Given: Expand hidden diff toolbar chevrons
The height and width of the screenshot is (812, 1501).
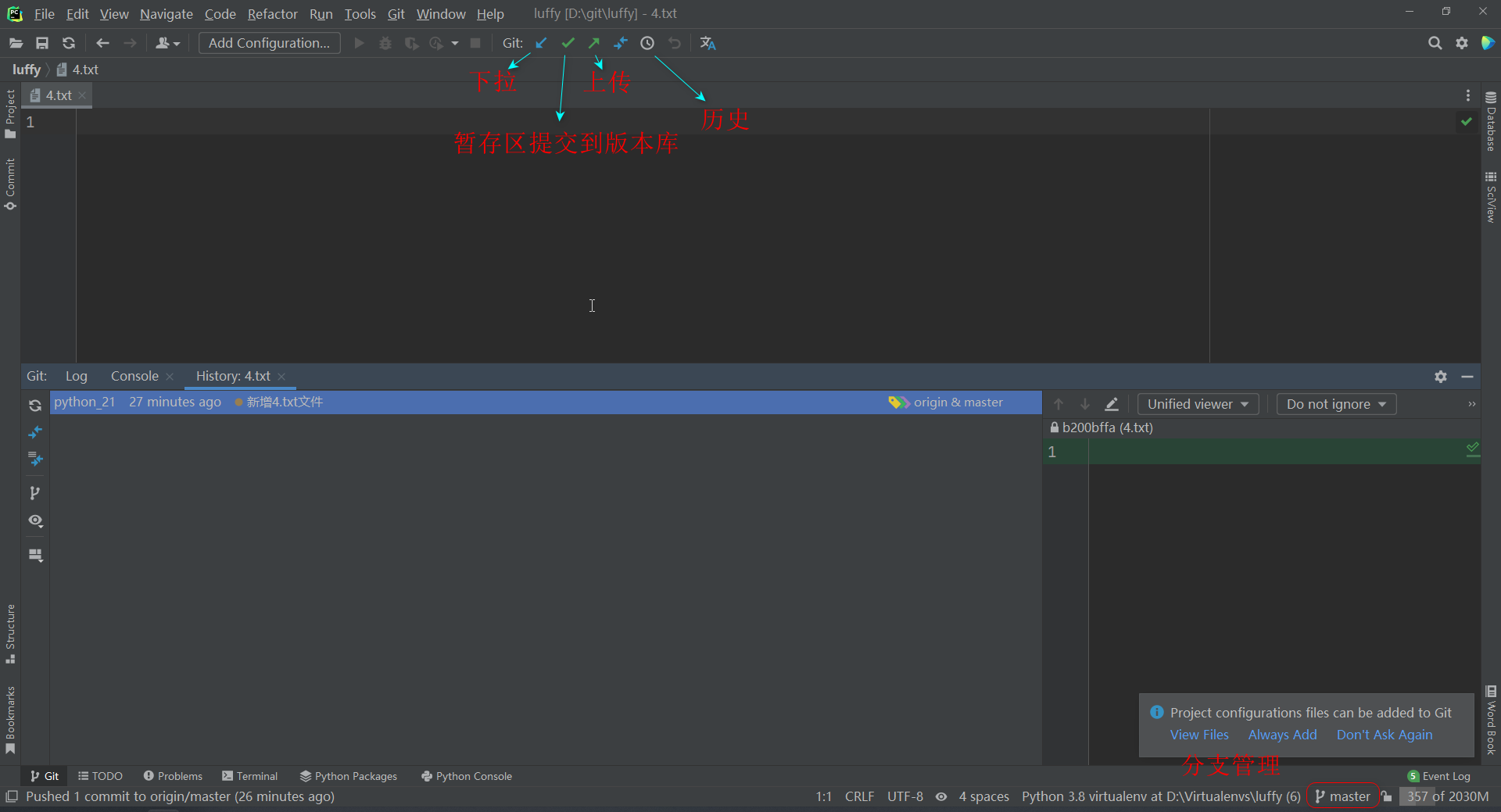Looking at the screenshot, I should [x=1471, y=404].
